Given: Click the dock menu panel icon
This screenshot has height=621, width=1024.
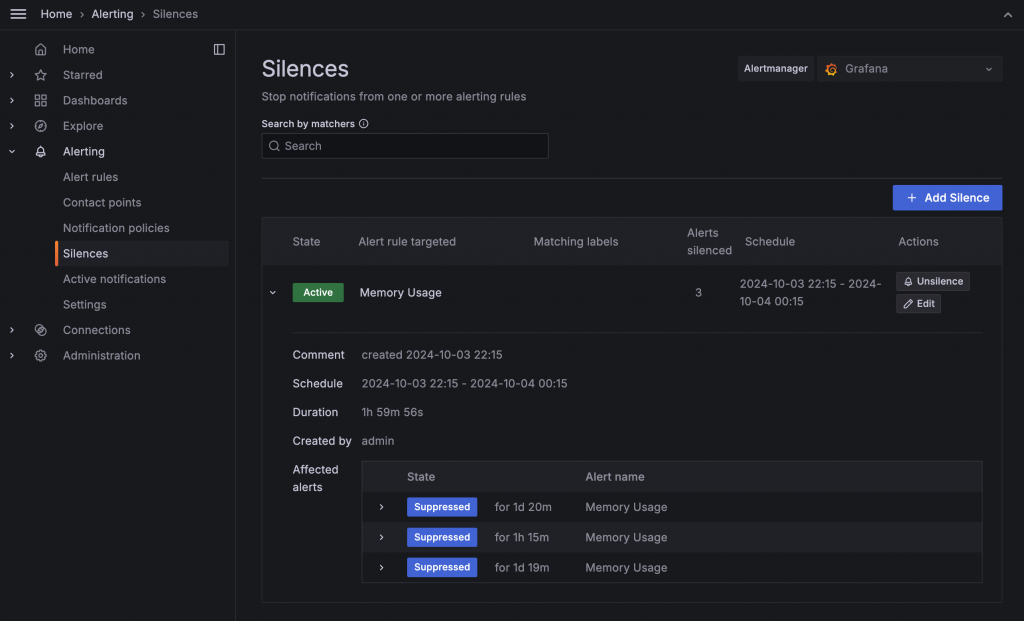Looking at the screenshot, I should click(219, 49).
